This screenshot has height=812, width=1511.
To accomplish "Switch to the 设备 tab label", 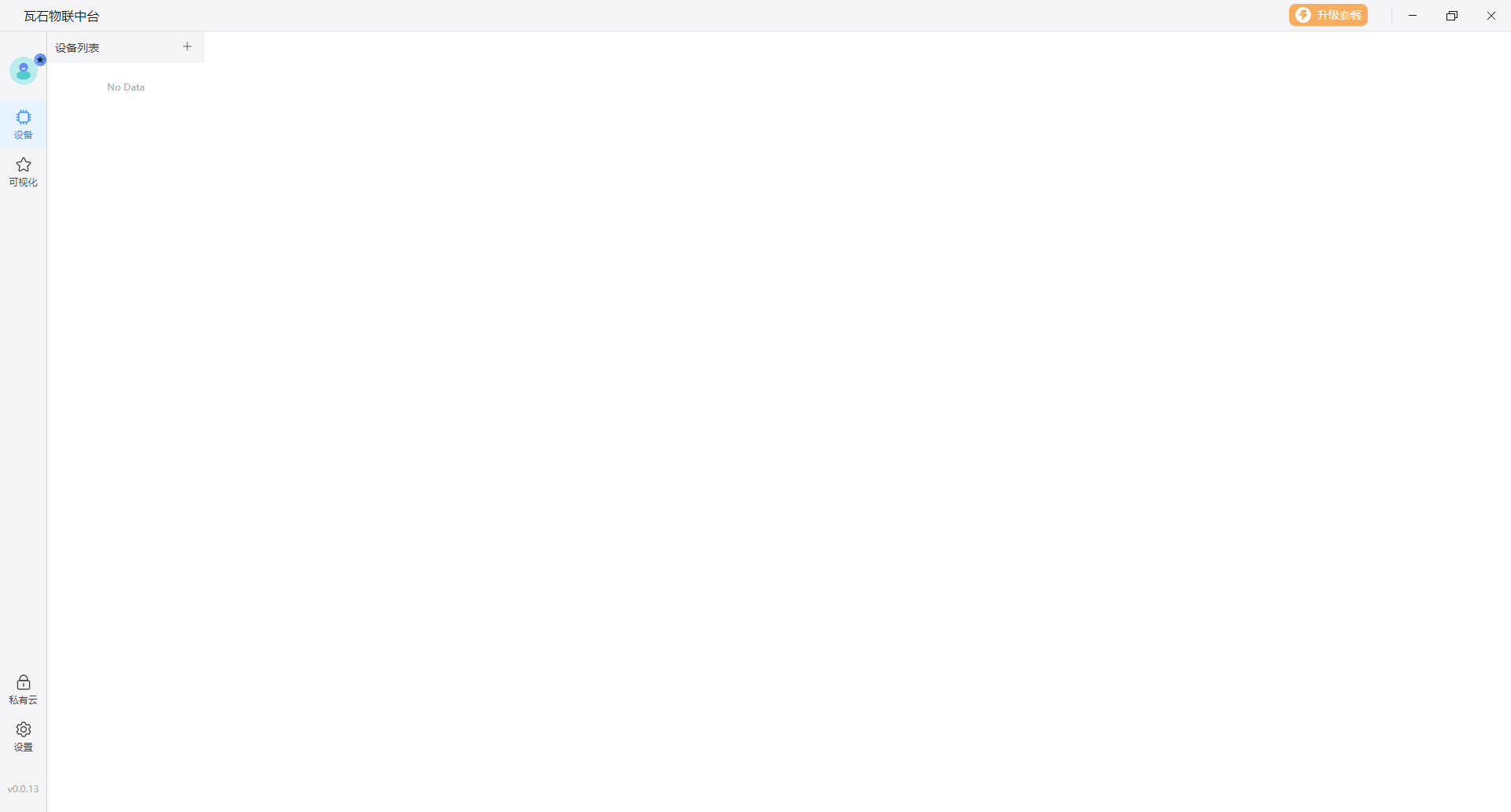I will 24,135.
